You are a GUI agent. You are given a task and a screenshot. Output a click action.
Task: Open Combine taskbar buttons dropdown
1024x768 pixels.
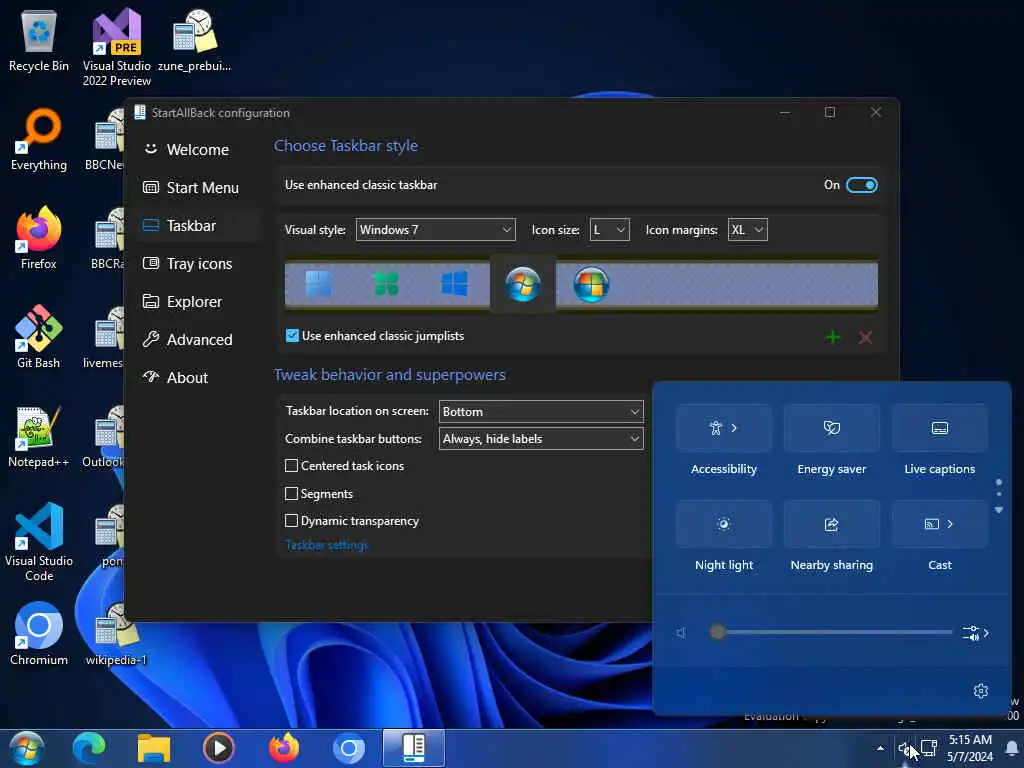click(x=541, y=439)
